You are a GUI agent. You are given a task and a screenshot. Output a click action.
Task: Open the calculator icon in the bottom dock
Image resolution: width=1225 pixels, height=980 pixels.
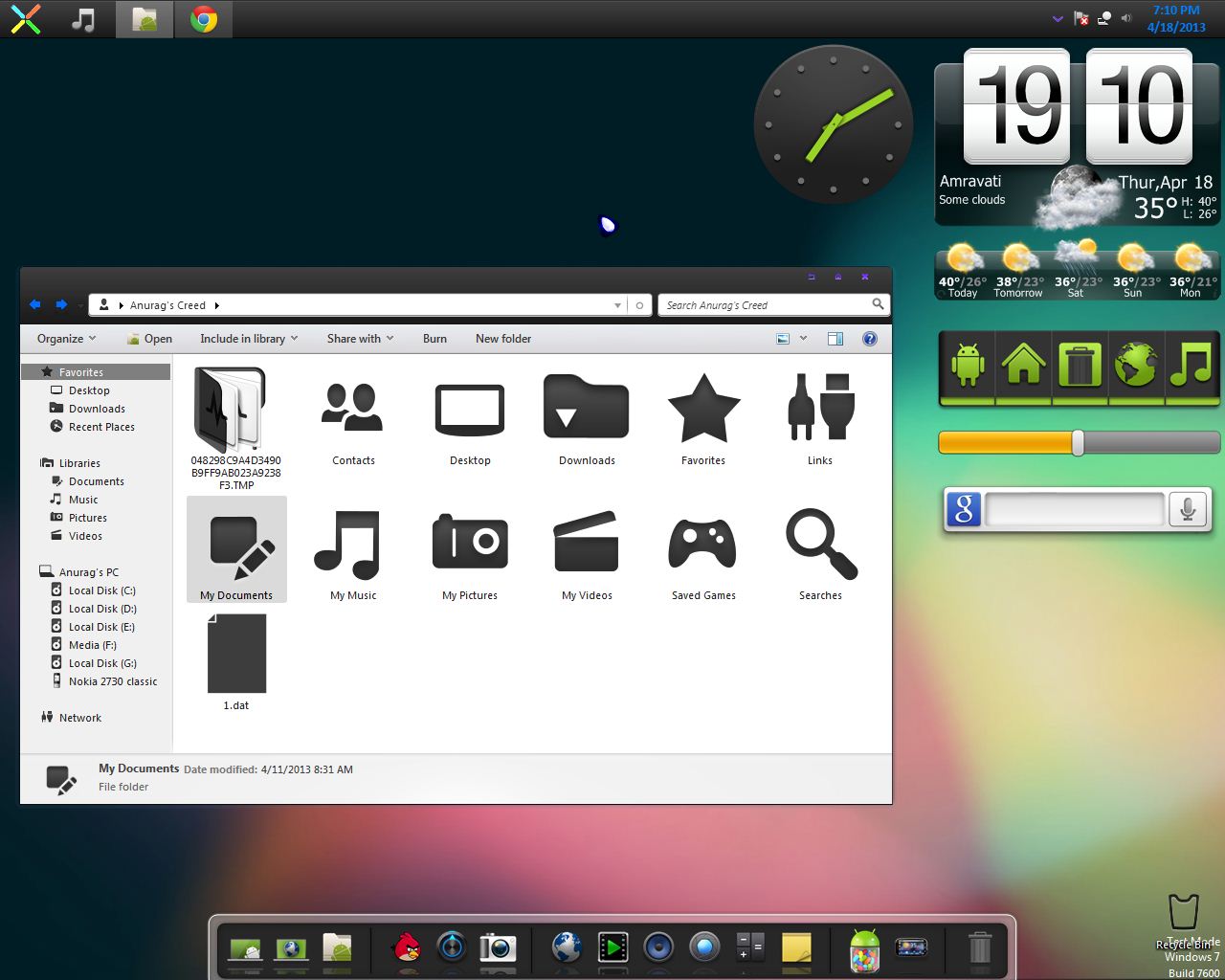coord(750,947)
